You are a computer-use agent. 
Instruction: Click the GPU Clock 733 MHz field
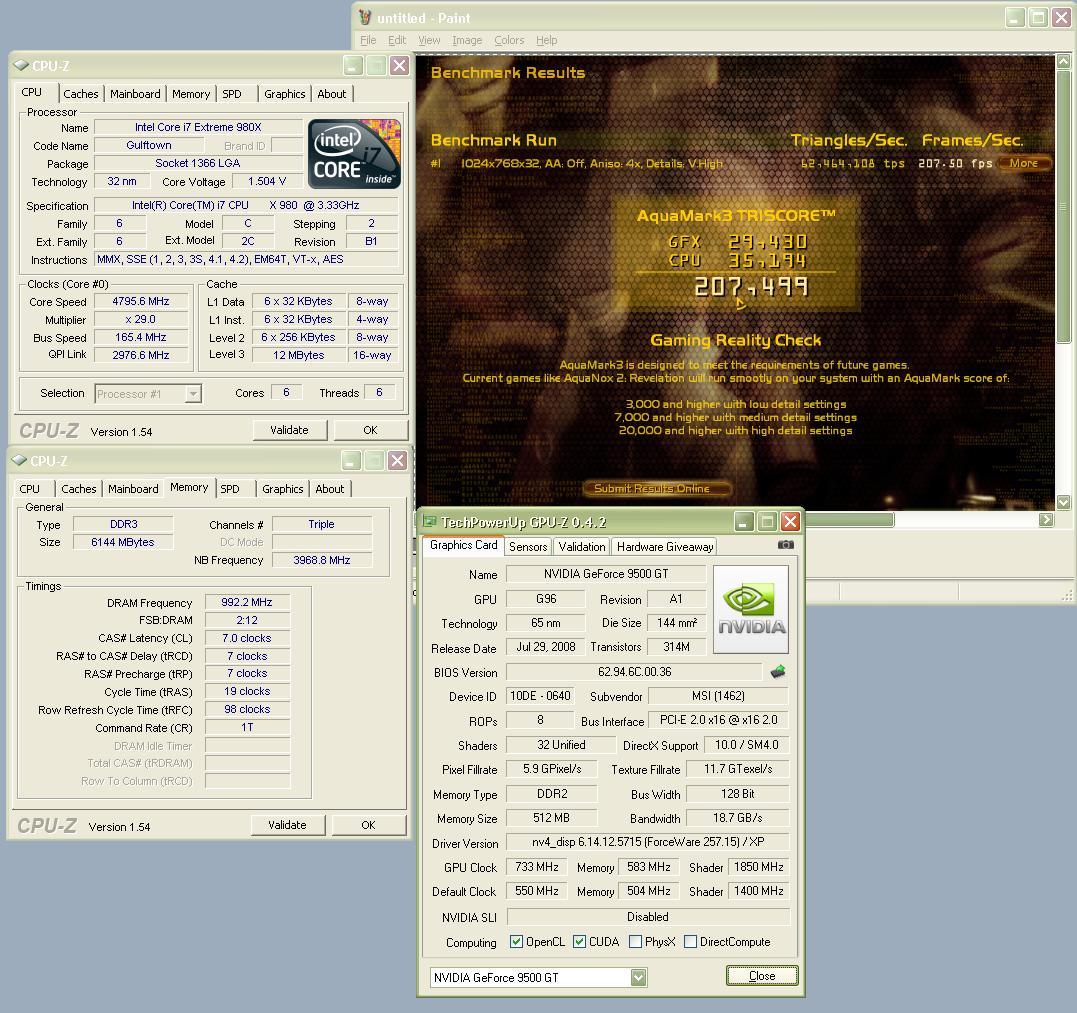[x=536, y=867]
